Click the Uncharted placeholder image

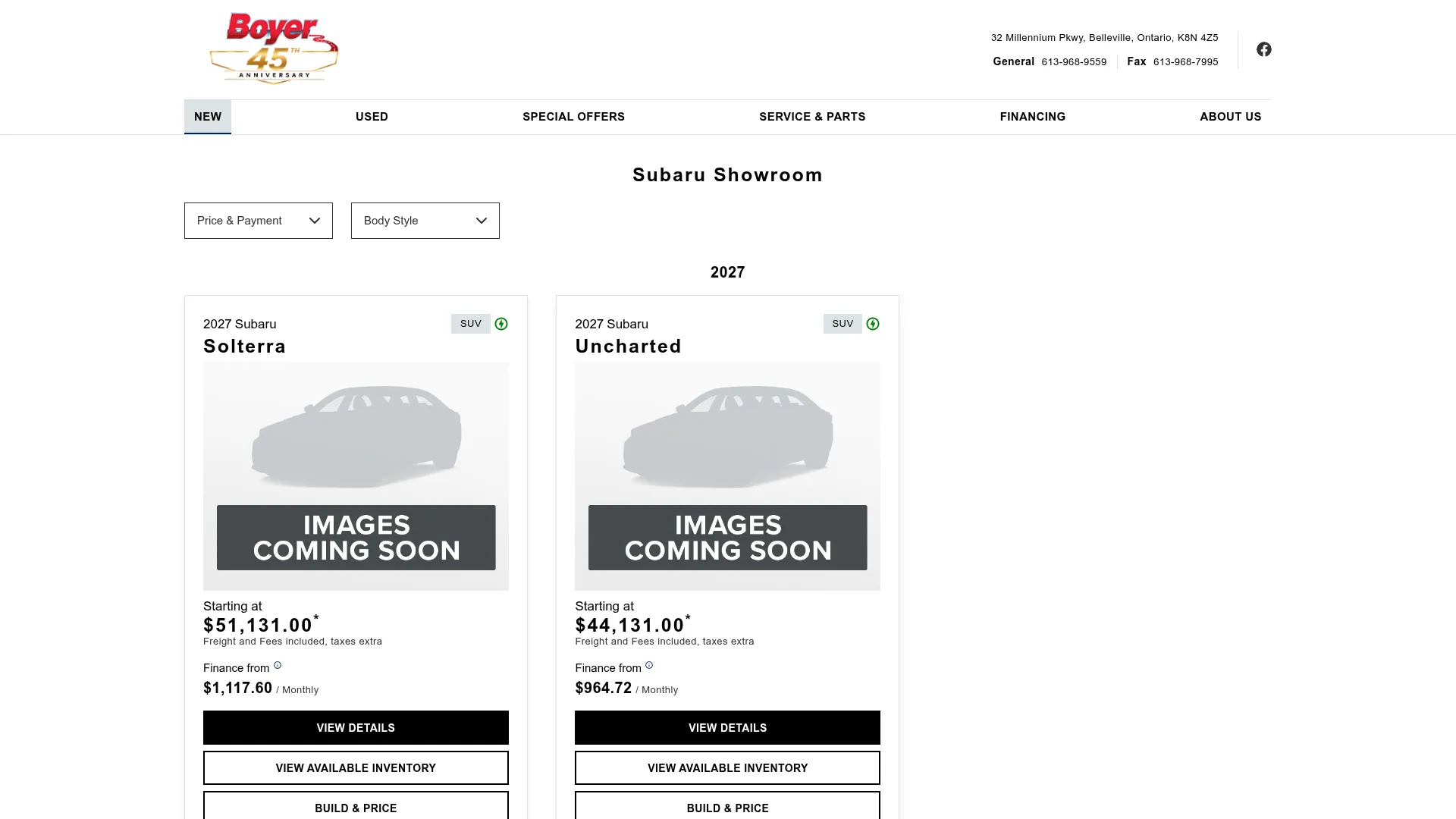click(x=727, y=476)
